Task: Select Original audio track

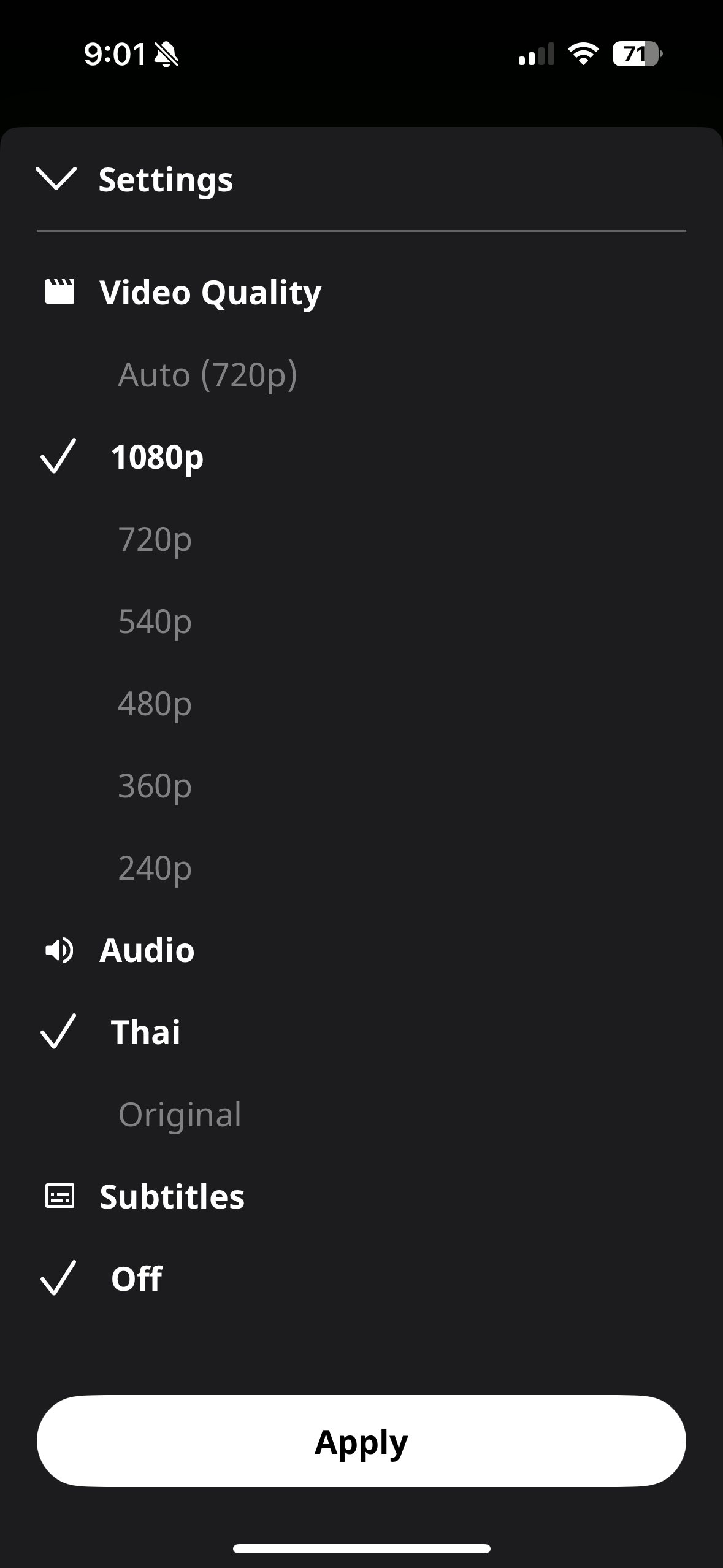Action: (180, 1115)
